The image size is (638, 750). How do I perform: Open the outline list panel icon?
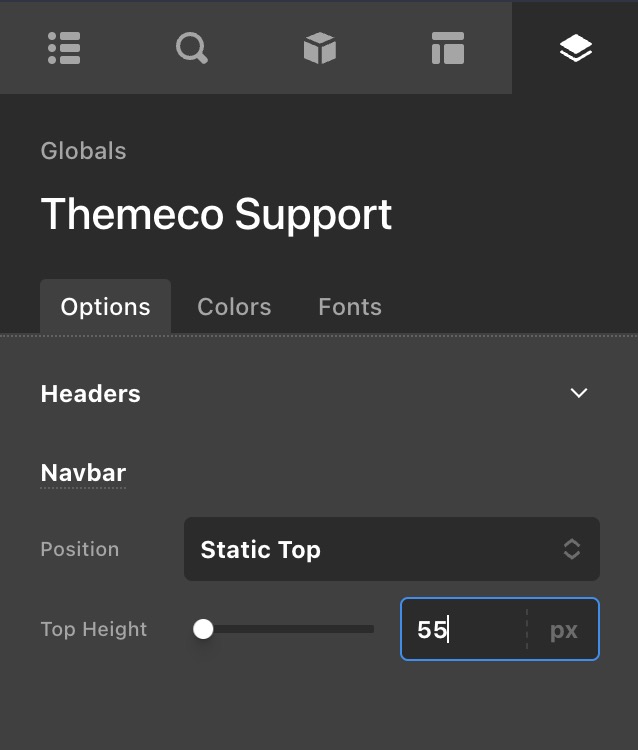(64, 48)
